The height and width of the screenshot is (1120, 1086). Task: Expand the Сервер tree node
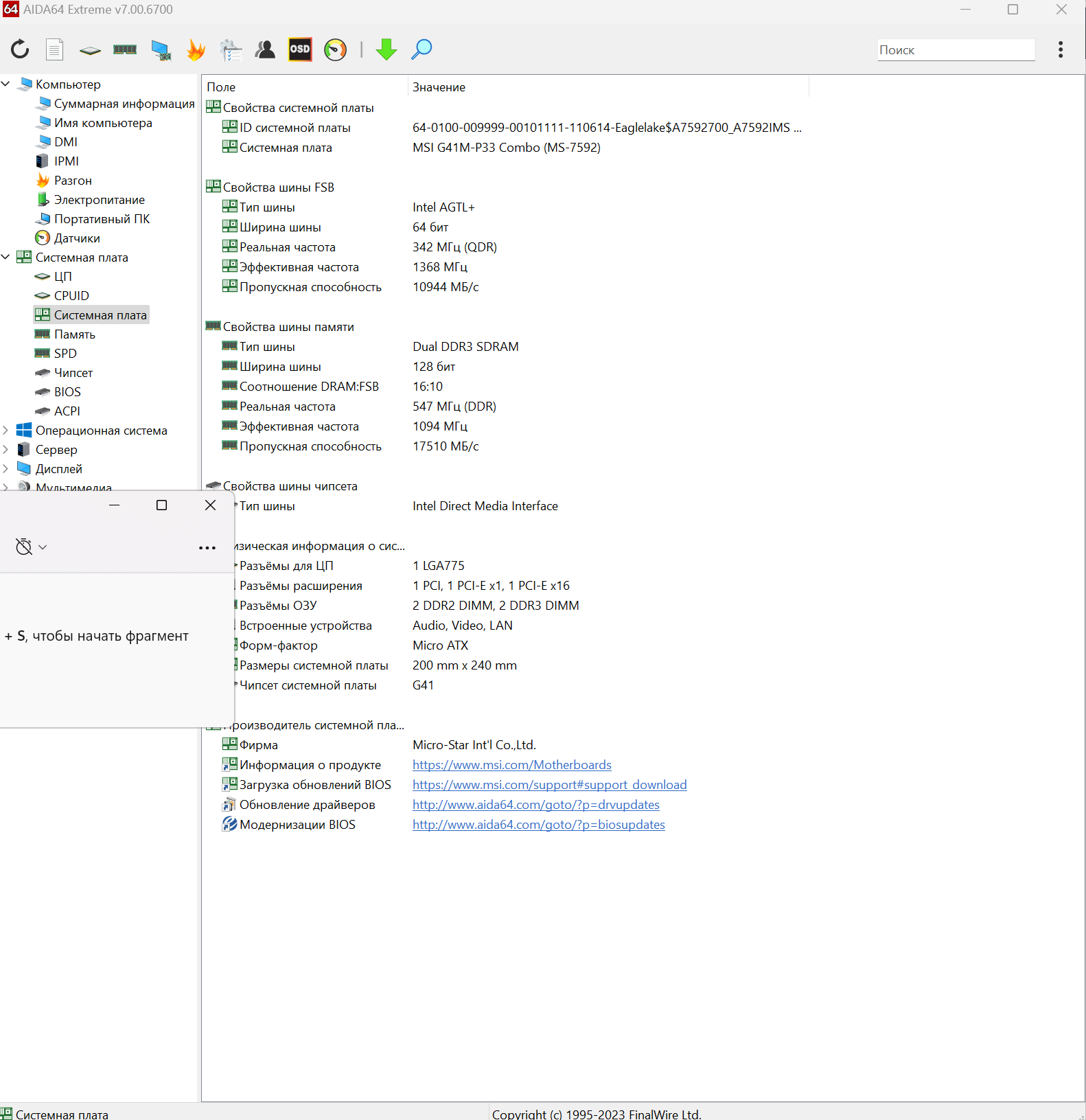5,449
